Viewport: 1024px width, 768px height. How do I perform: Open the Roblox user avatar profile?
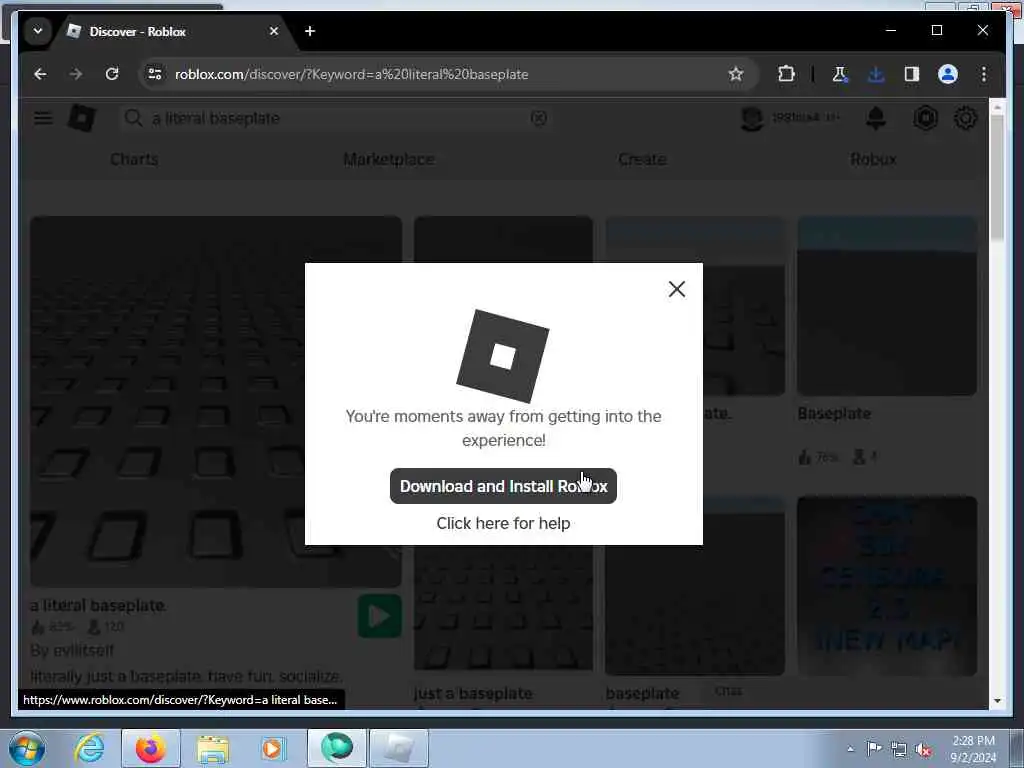point(752,118)
